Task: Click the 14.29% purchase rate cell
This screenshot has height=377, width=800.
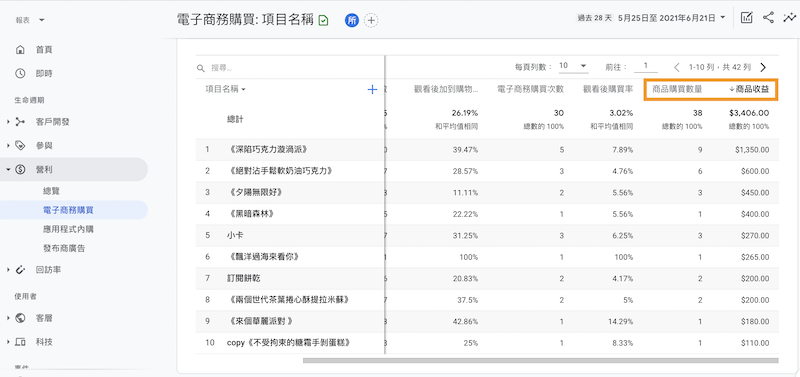Action: [x=620, y=321]
